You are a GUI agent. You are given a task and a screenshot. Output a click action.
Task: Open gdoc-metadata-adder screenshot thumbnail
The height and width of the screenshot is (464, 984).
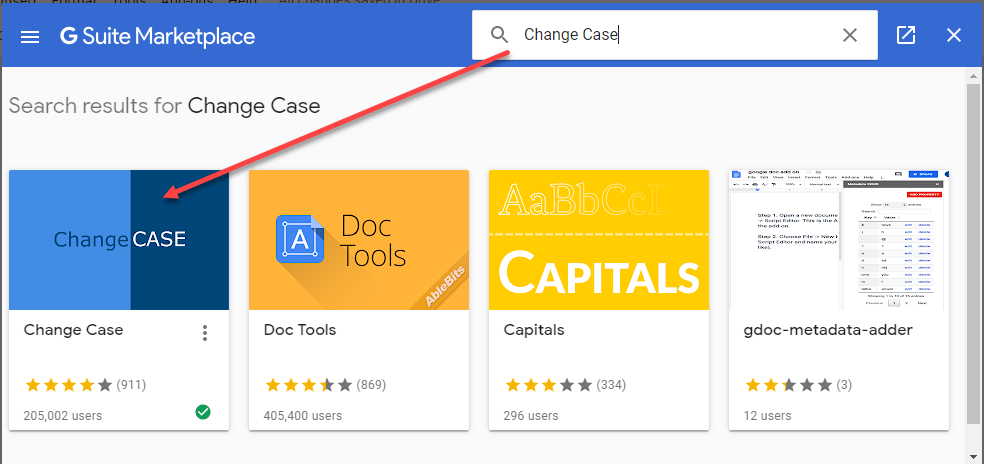[839, 240]
